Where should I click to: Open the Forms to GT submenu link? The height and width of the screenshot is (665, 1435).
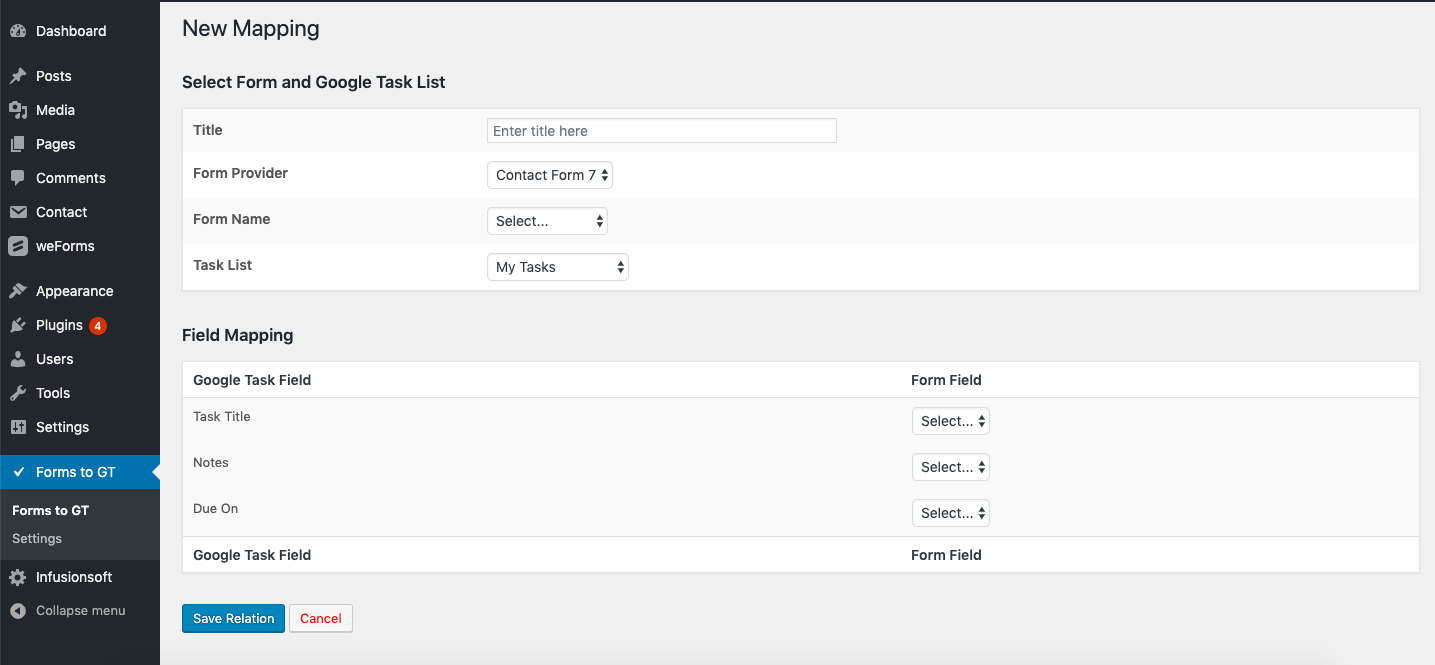click(x=51, y=510)
